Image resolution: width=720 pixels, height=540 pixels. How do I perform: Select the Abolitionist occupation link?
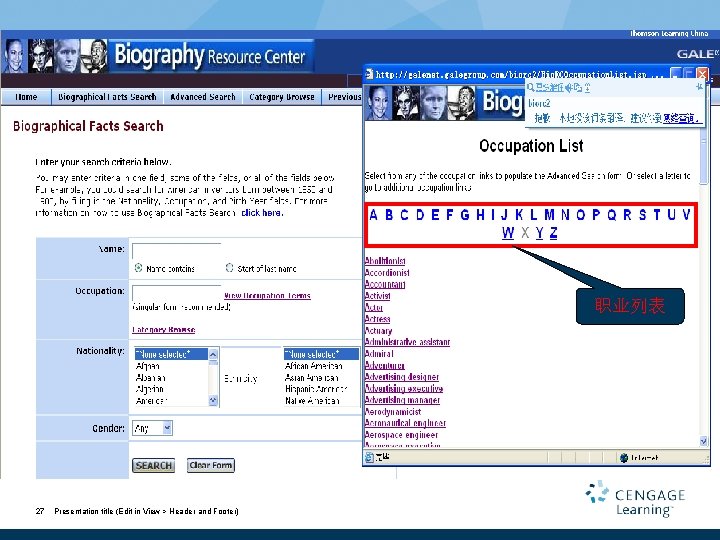pos(385,261)
